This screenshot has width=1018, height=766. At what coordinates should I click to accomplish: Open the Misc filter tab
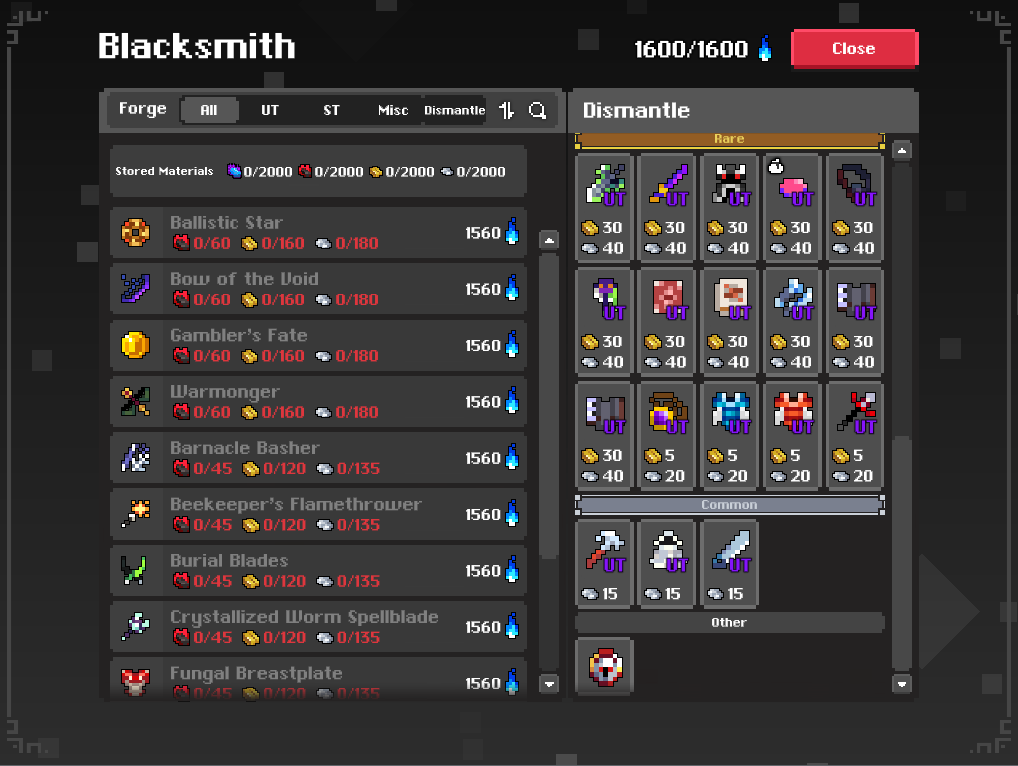tap(393, 110)
